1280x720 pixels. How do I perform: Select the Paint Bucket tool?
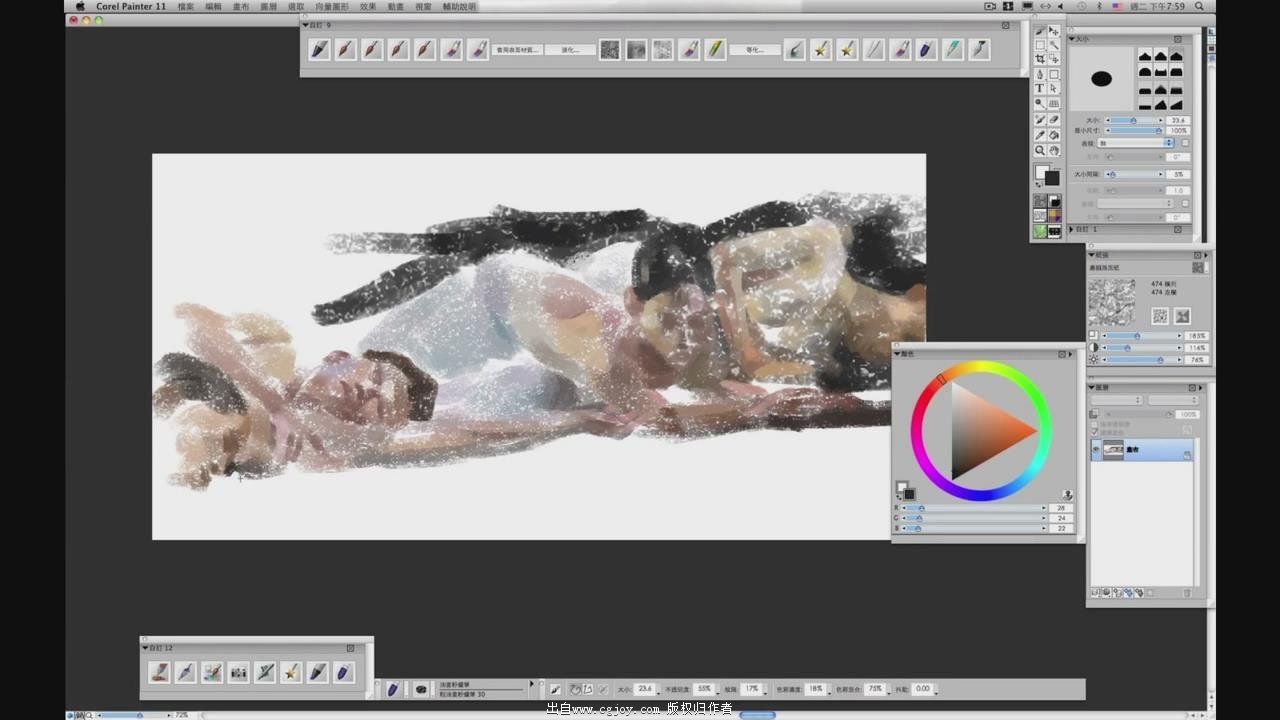tap(1054, 135)
